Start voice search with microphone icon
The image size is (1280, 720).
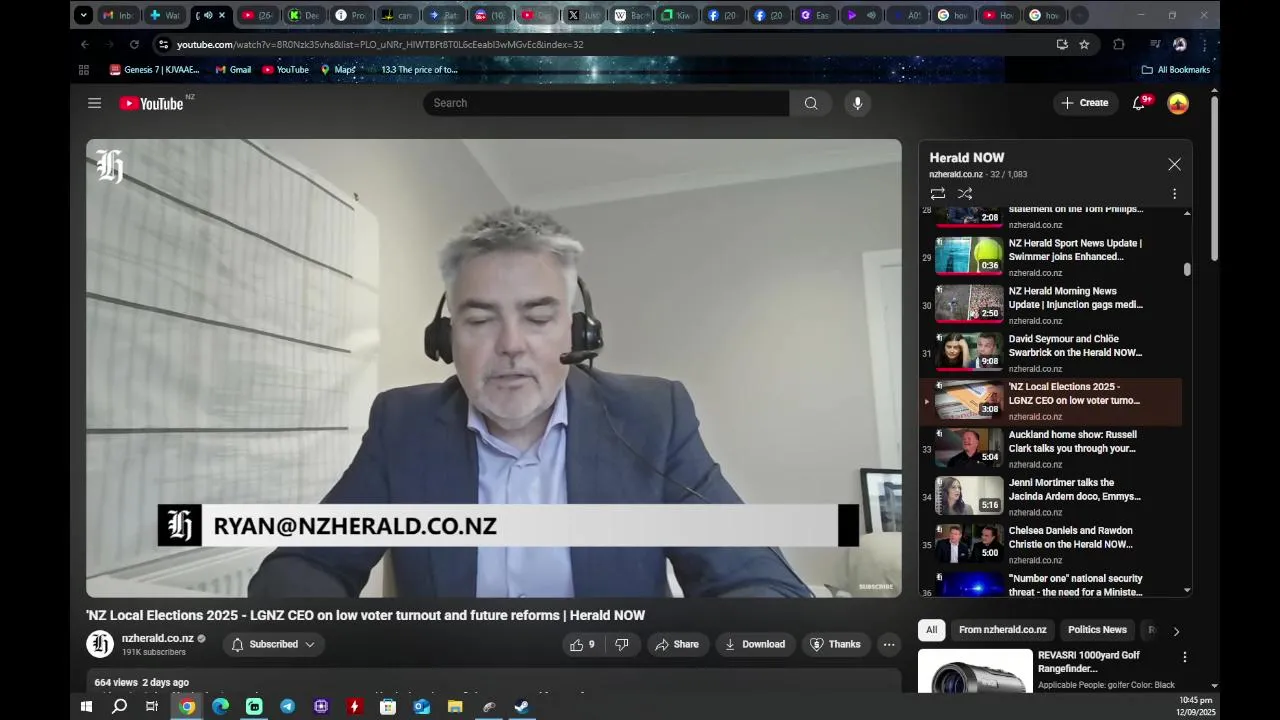click(x=857, y=103)
